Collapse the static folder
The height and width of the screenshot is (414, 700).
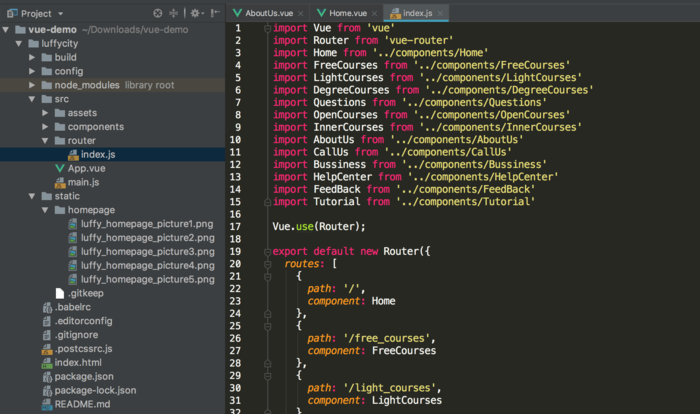click(x=32, y=196)
